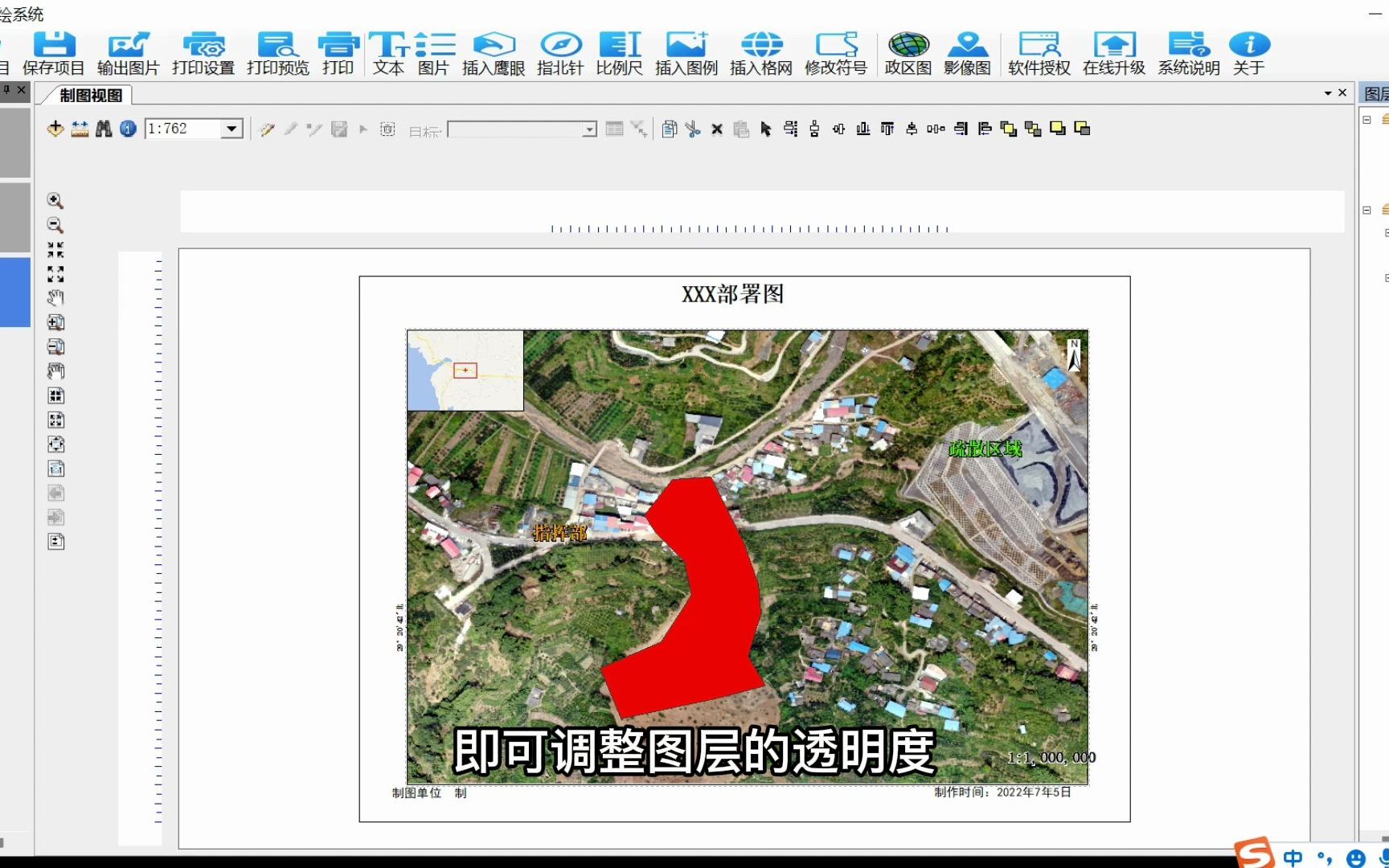Viewport: 1389px width, 868px height.
Task: Open 修改符号 modify symbol tool
Action: [x=836, y=53]
